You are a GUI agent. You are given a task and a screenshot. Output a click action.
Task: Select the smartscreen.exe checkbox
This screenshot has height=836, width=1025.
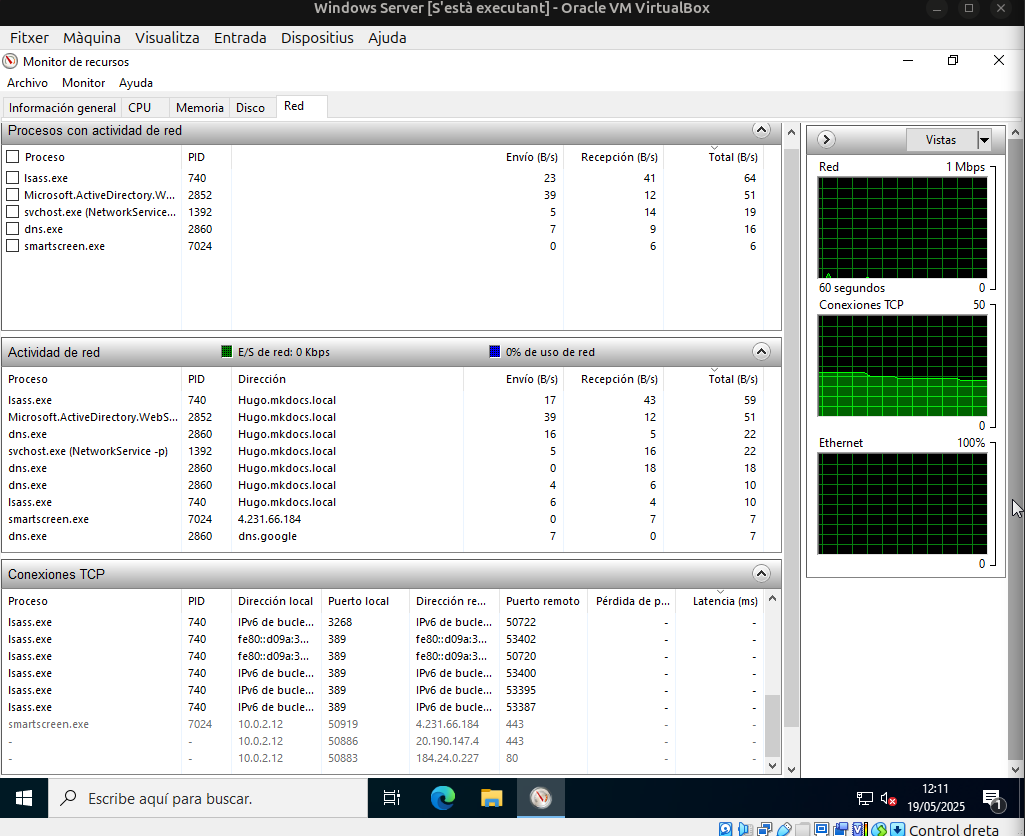(x=11, y=245)
